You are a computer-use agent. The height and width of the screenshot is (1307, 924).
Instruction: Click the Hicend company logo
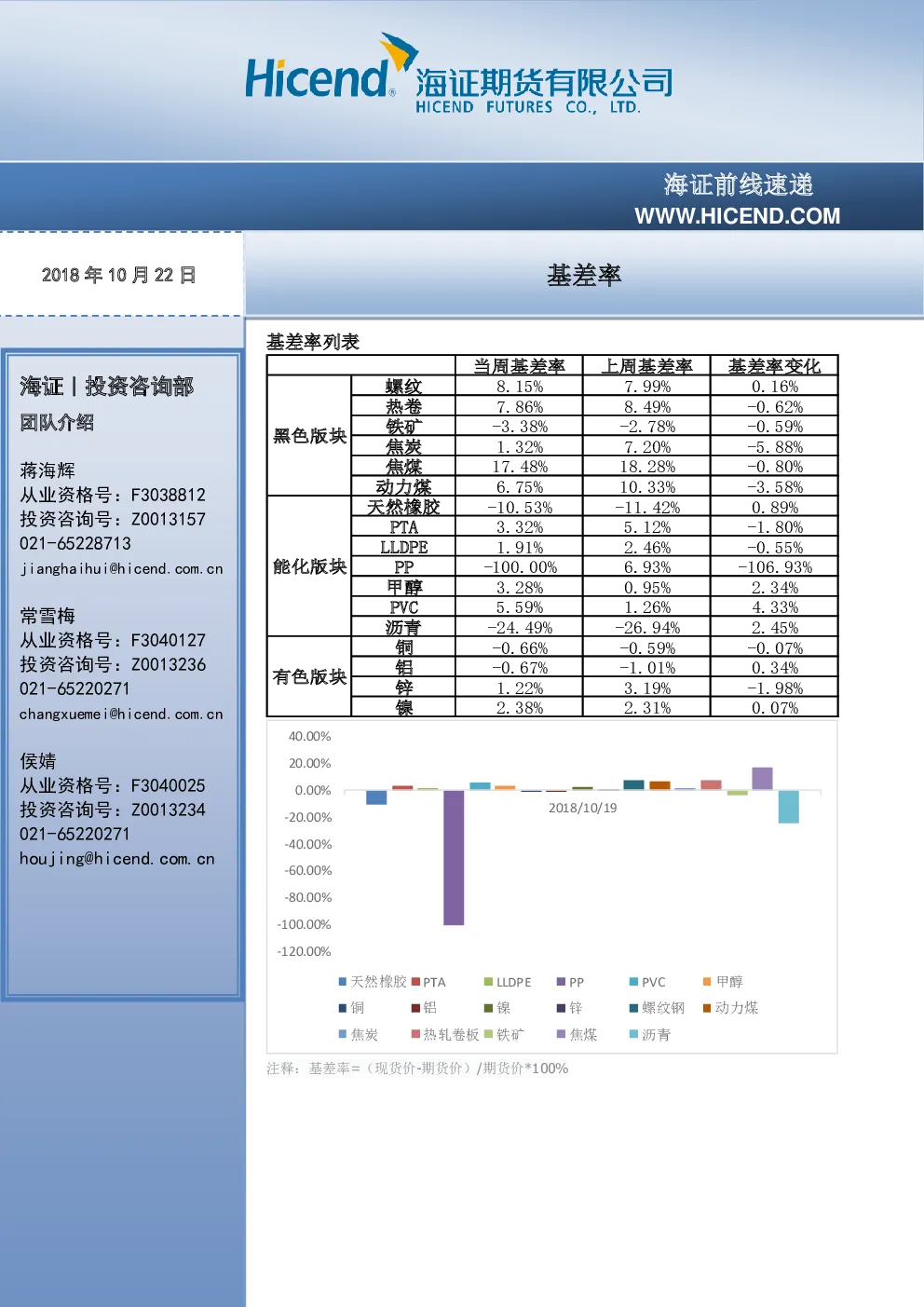tap(458, 74)
